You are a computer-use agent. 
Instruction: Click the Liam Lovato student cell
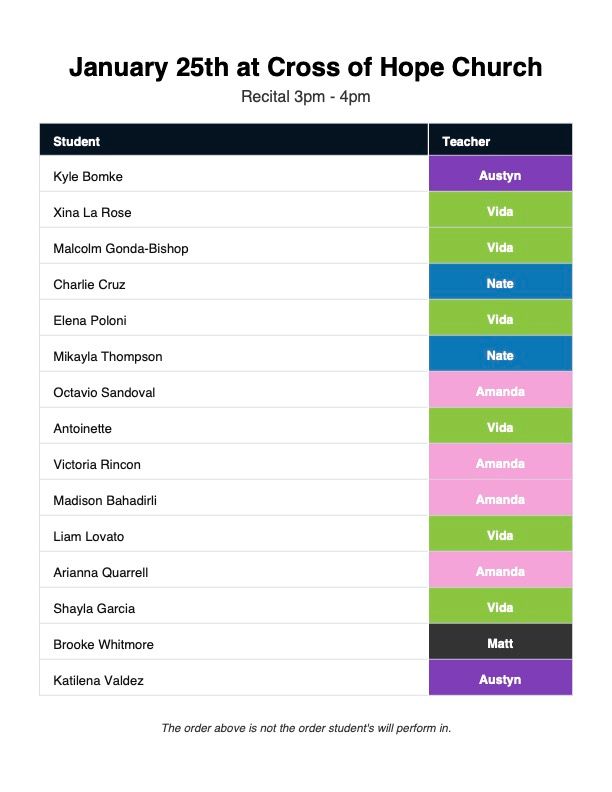[x=89, y=536]
